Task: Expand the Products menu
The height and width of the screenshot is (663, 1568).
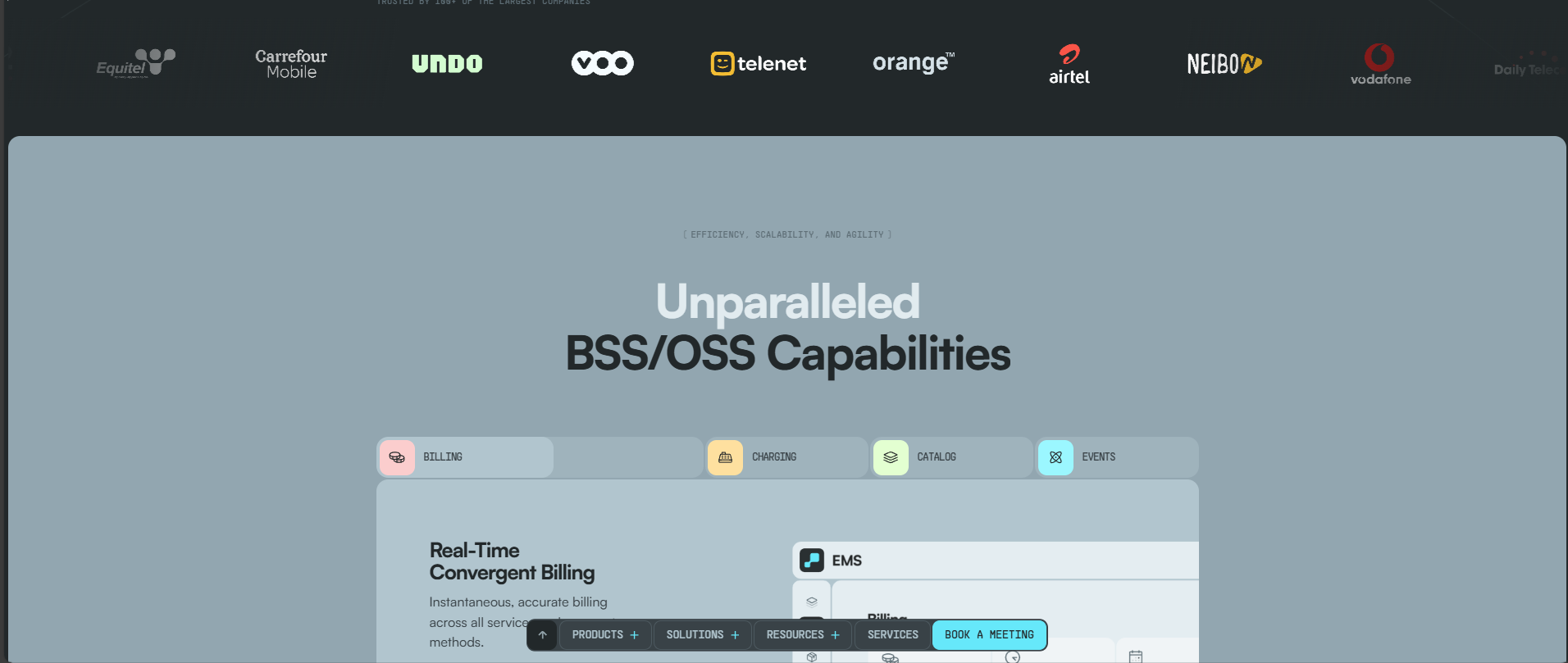Action: 605,635
